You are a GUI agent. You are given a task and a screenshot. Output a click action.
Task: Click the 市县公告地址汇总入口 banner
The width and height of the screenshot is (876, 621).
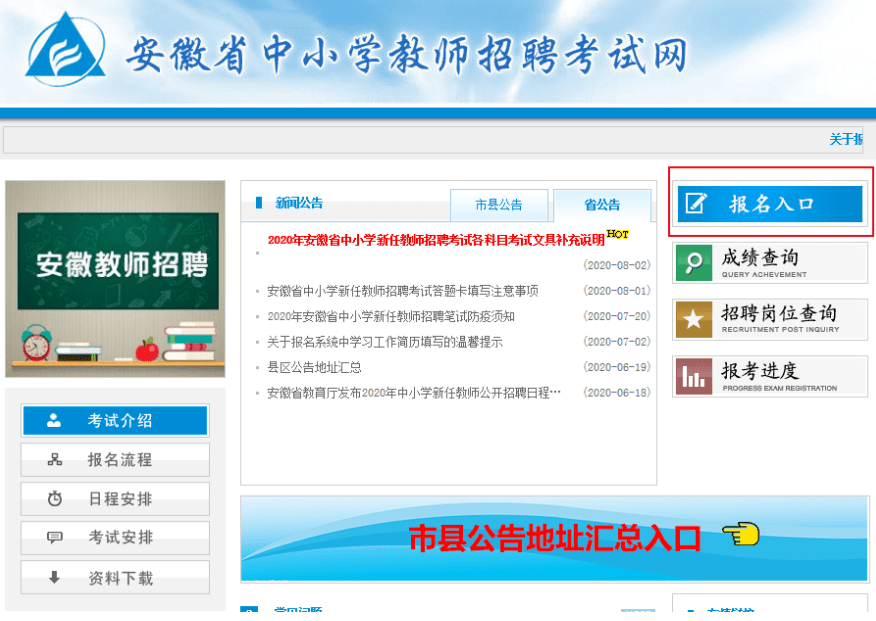(554, 539)
